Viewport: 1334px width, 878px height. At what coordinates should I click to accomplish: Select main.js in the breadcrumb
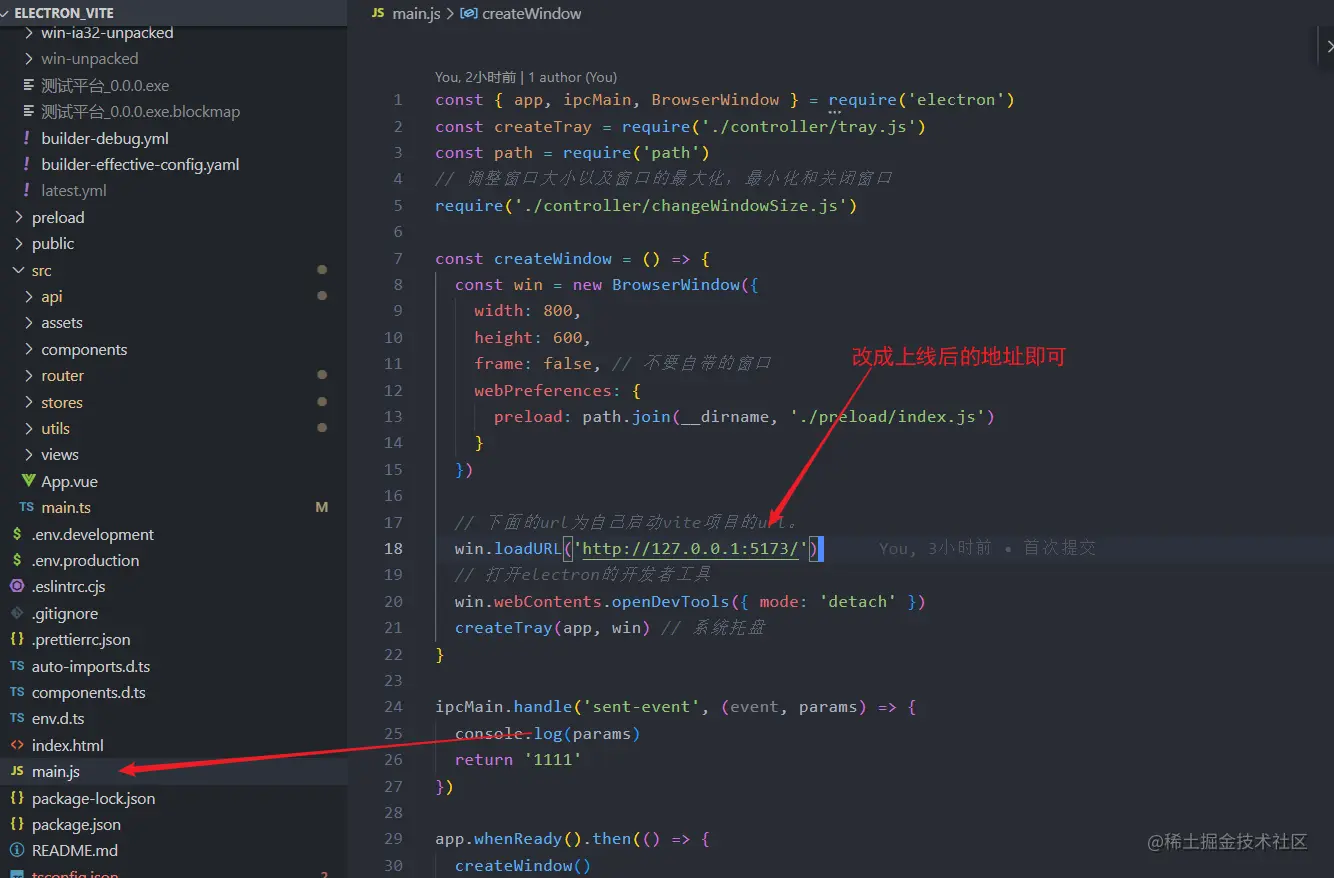click(x=417, y=14)
